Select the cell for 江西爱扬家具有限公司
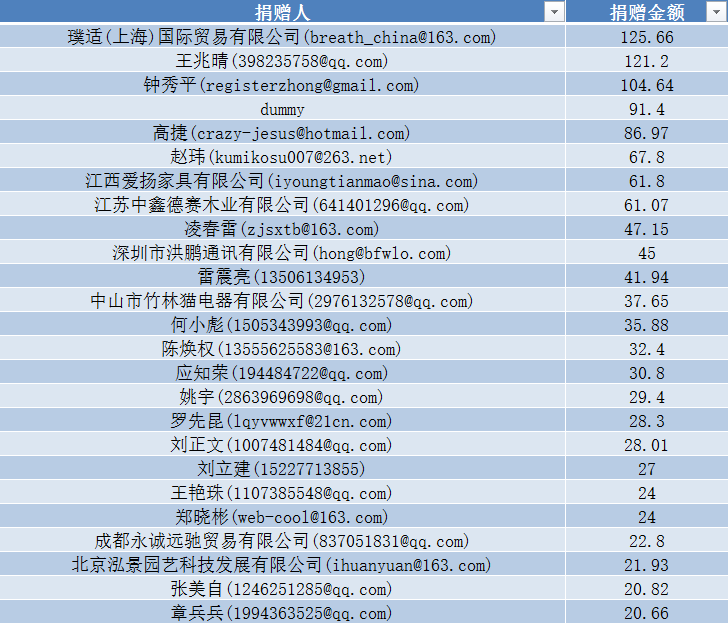Viewport: 728px width, 623px height. 282,181
